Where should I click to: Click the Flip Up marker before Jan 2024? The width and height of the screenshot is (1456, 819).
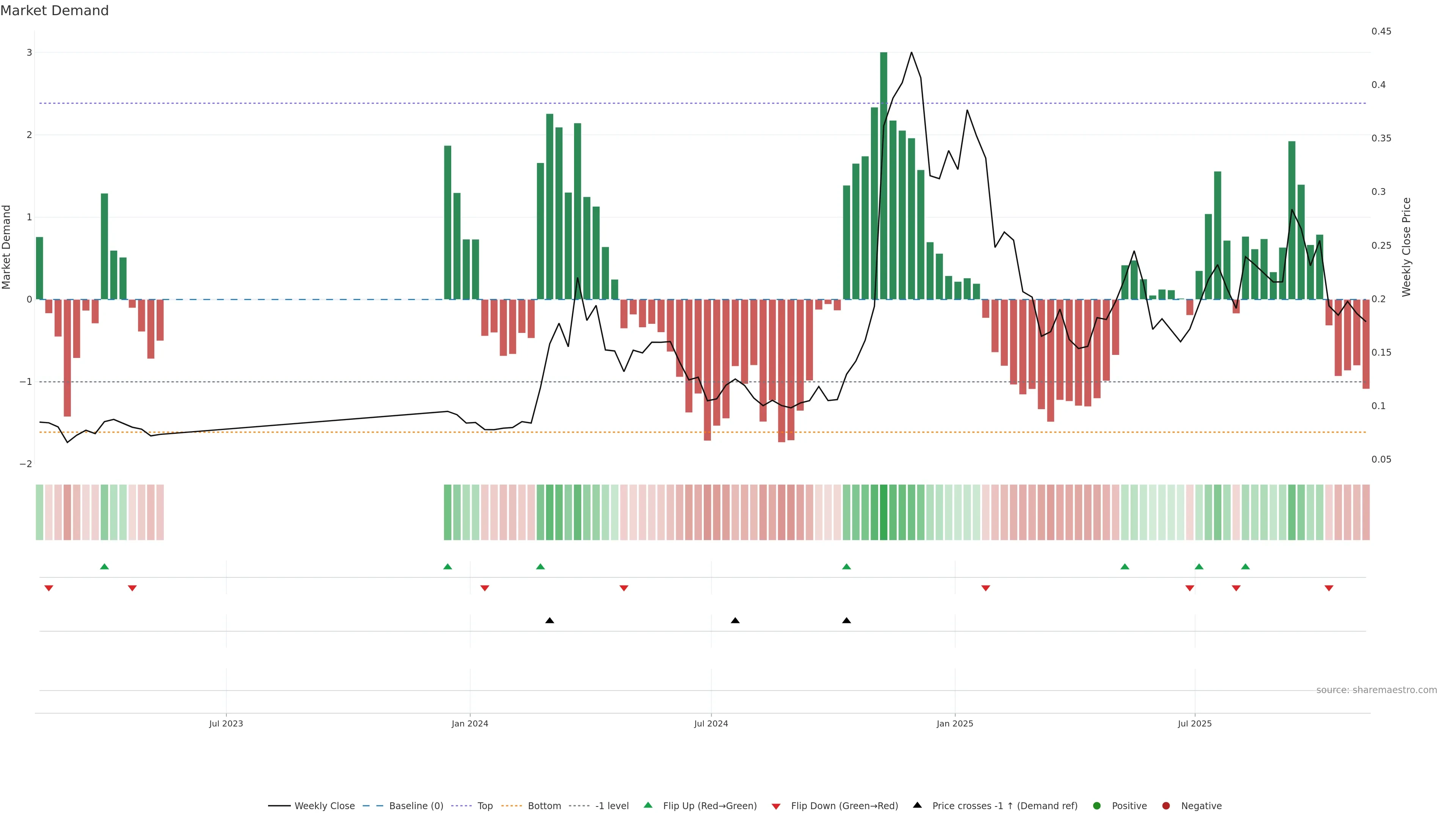[x=448, y=566]
